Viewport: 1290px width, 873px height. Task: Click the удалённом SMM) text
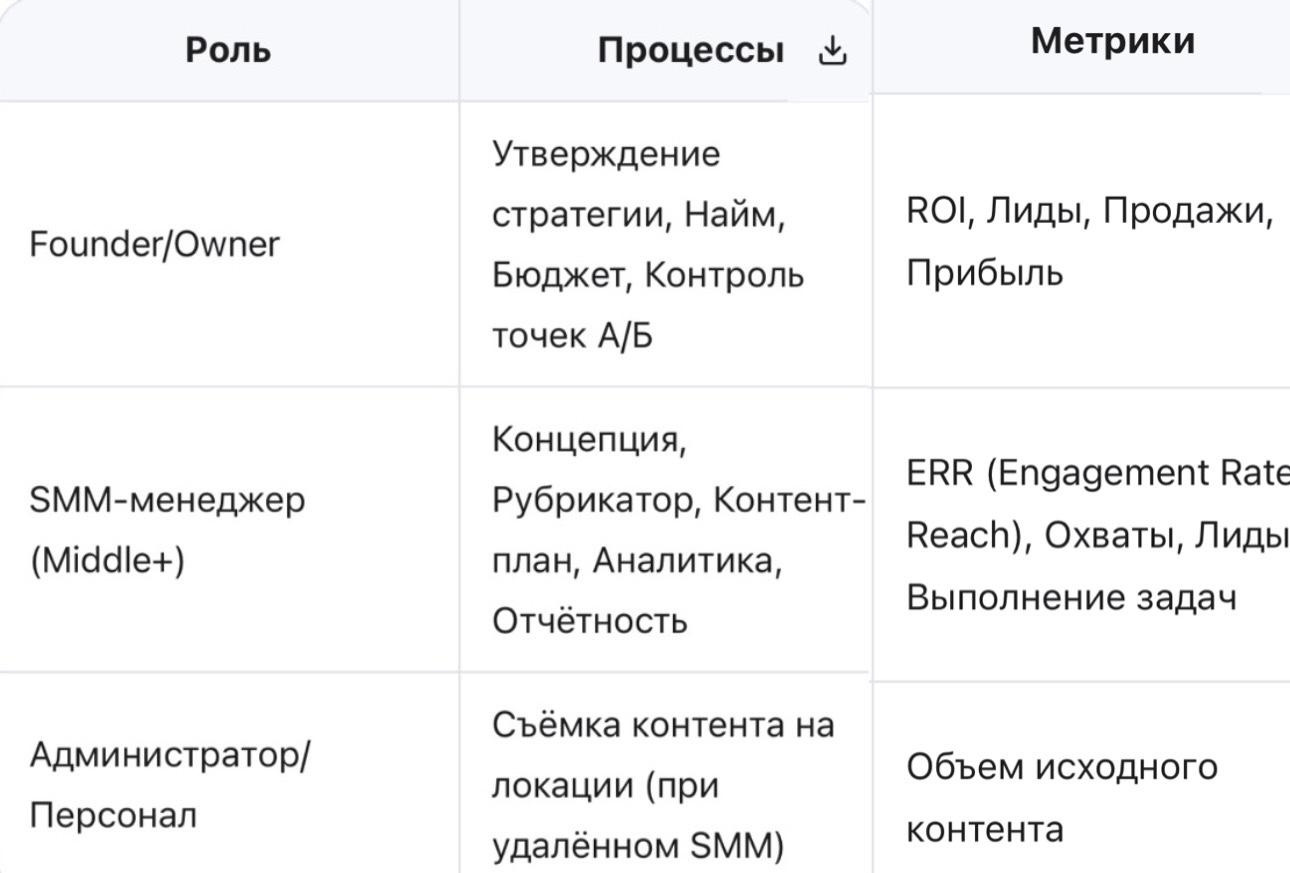(x=640, y=846)
